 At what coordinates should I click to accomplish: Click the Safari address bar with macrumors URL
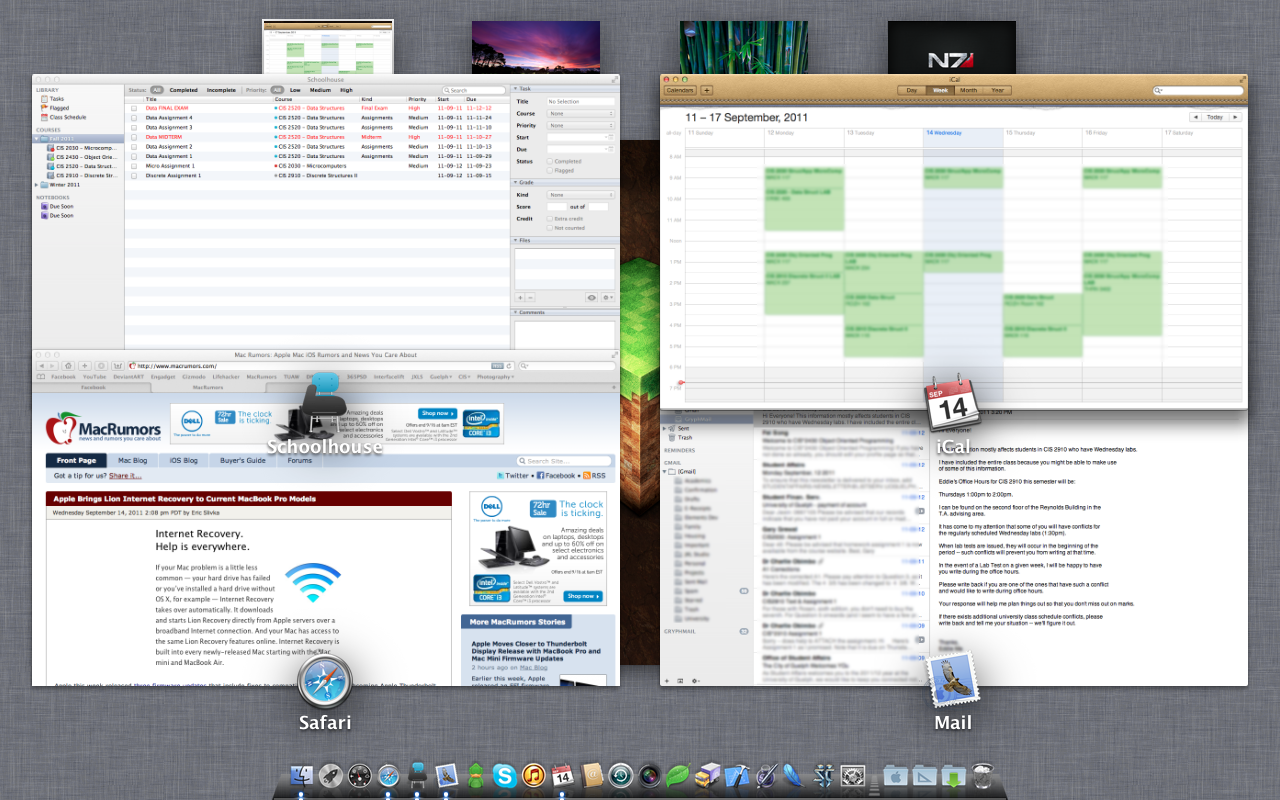click(320, 366)
